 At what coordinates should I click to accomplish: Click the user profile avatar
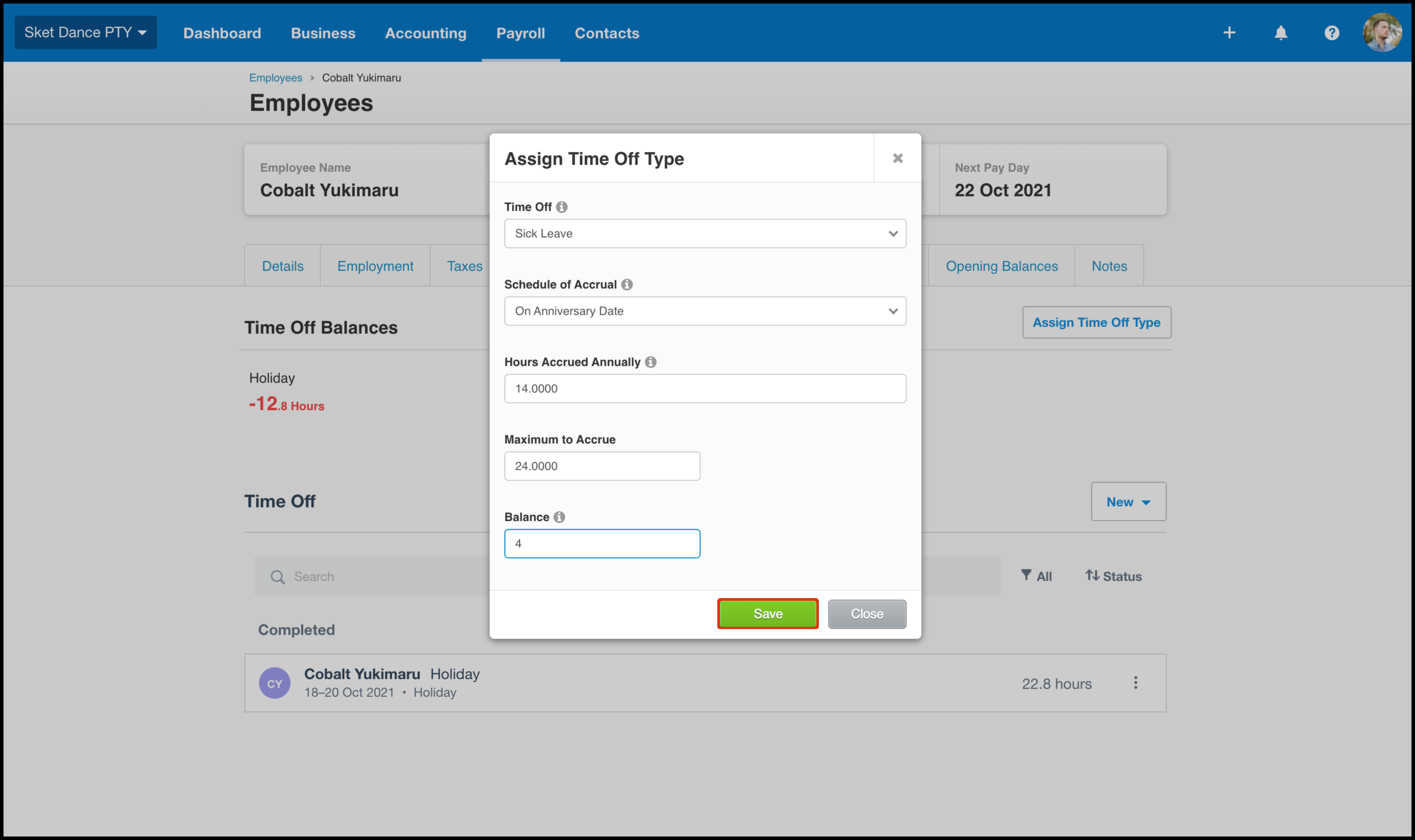[x=1382, y=33]
